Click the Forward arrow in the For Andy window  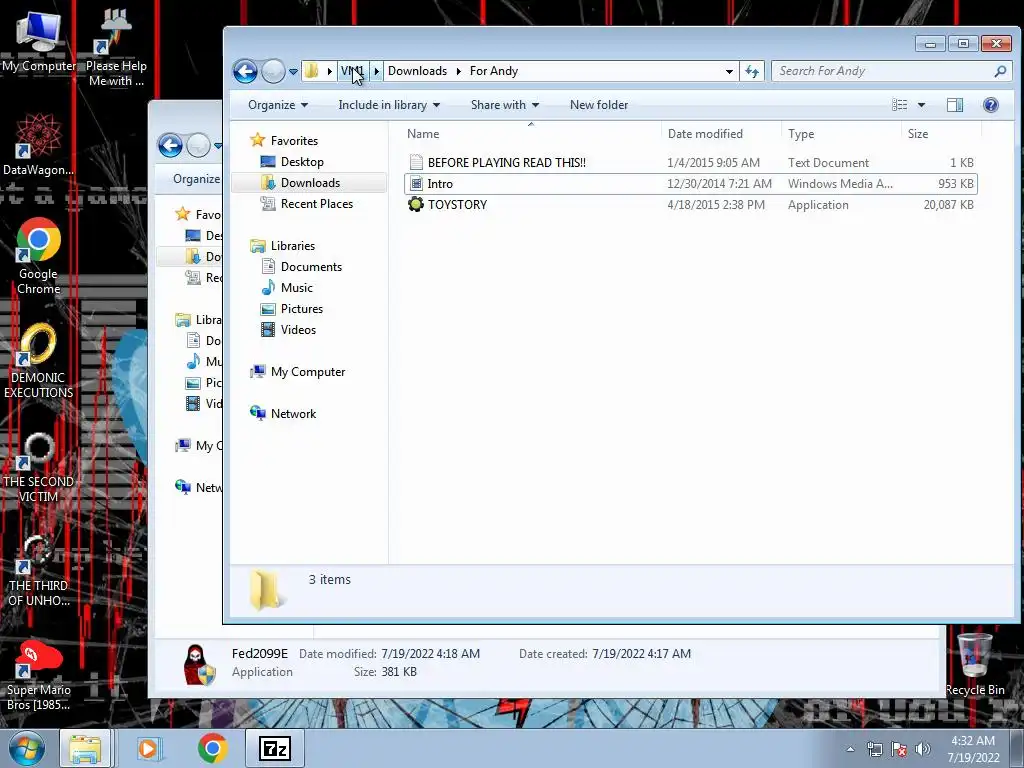(x=273, y=71)
